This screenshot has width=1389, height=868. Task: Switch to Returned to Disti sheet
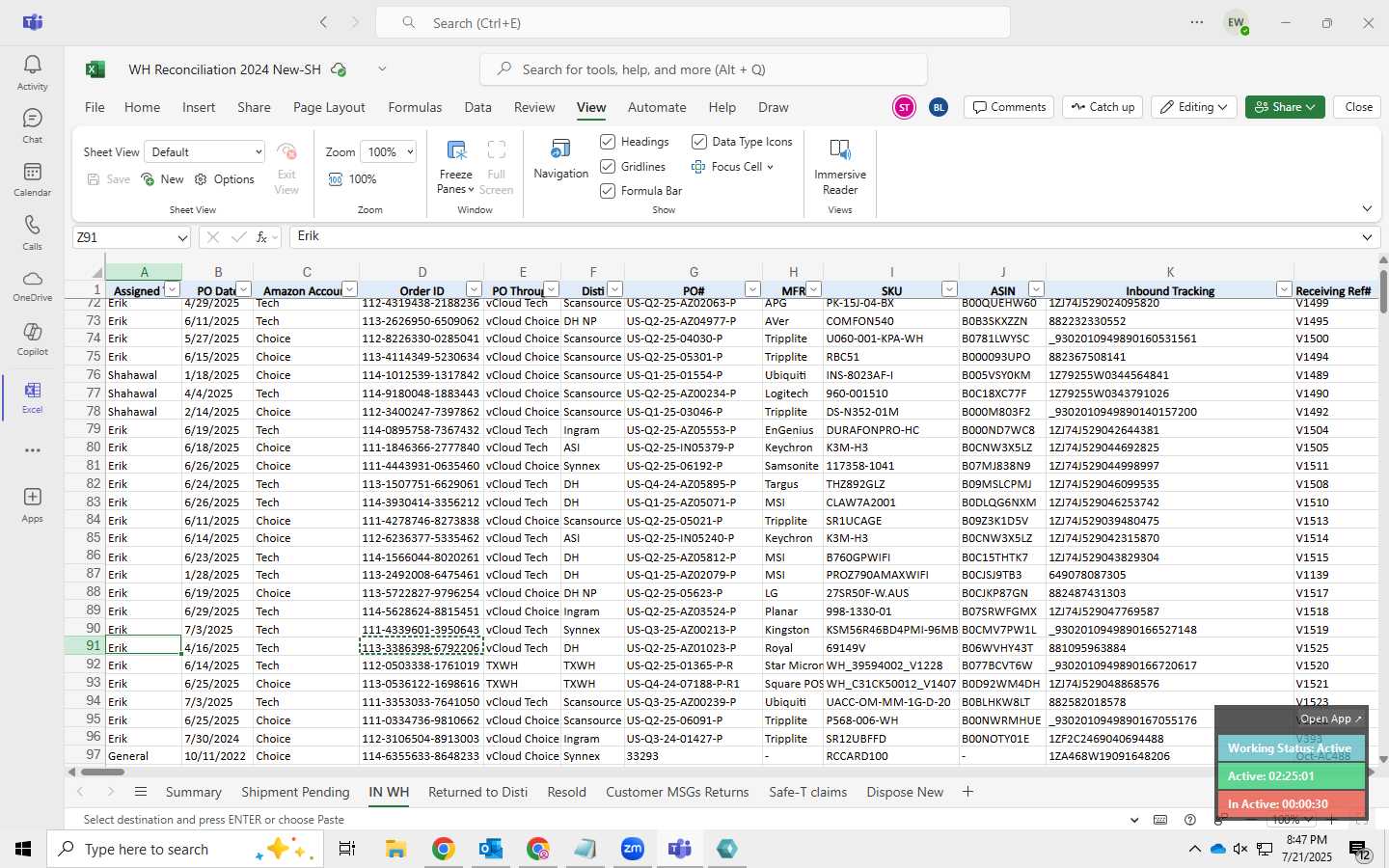pos(477,792)
